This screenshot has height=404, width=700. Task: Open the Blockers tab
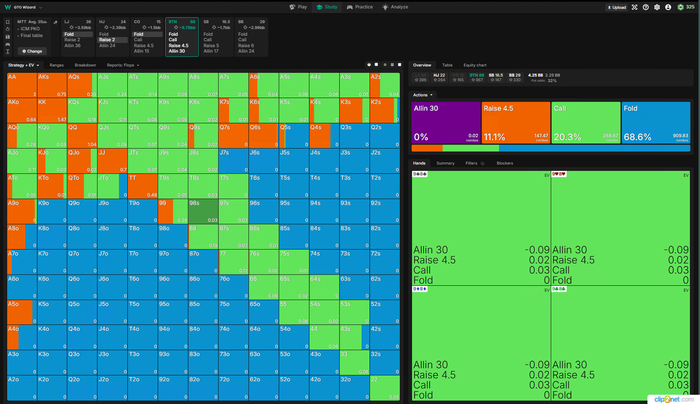click(505, 162)
